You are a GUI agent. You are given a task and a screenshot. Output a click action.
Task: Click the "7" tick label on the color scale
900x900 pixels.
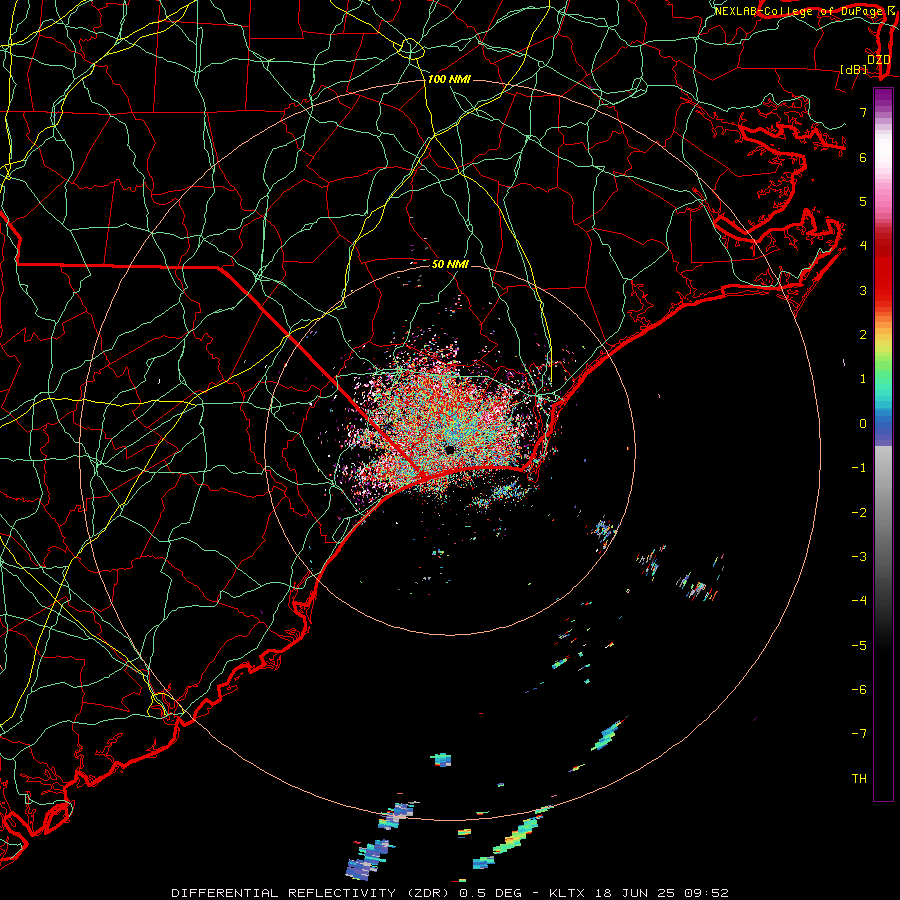point(863,112)
